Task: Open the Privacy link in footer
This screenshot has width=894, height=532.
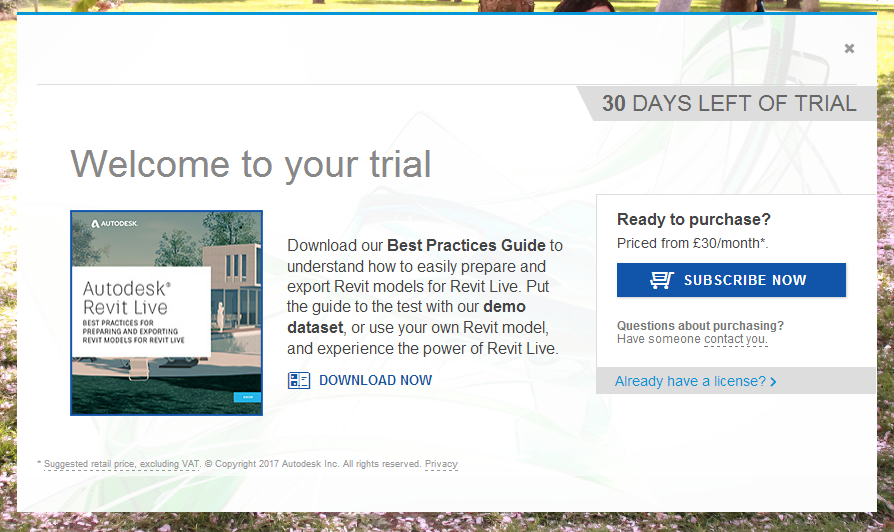Action: tap(441, 464)
